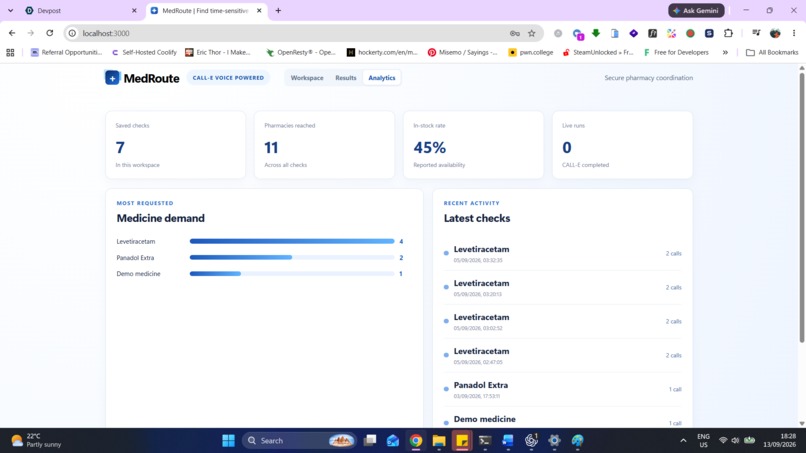Click the Pharmacies reached card
Viewport: 806px width, 453px height.
(x=324, y=145)
